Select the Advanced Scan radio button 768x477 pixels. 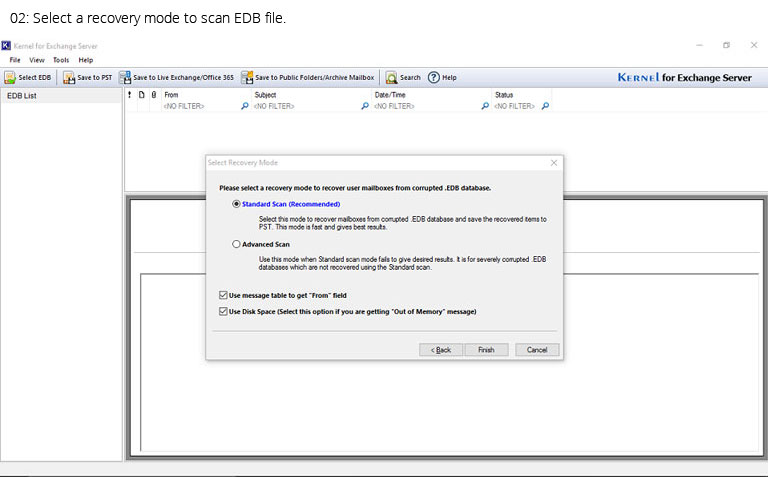tap(236, 244)
